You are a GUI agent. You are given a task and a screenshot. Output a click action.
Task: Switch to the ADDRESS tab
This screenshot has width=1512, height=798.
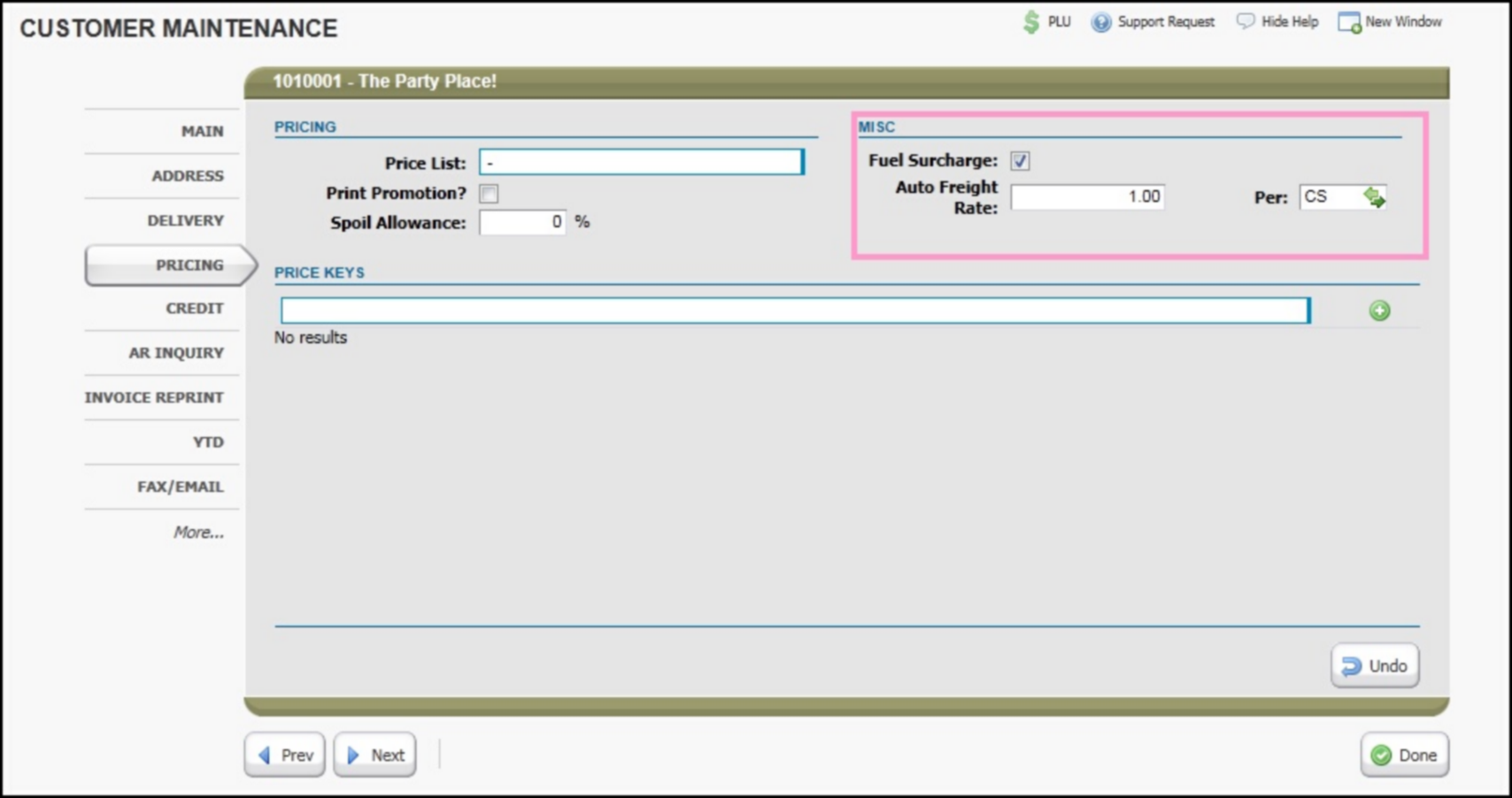188,175
